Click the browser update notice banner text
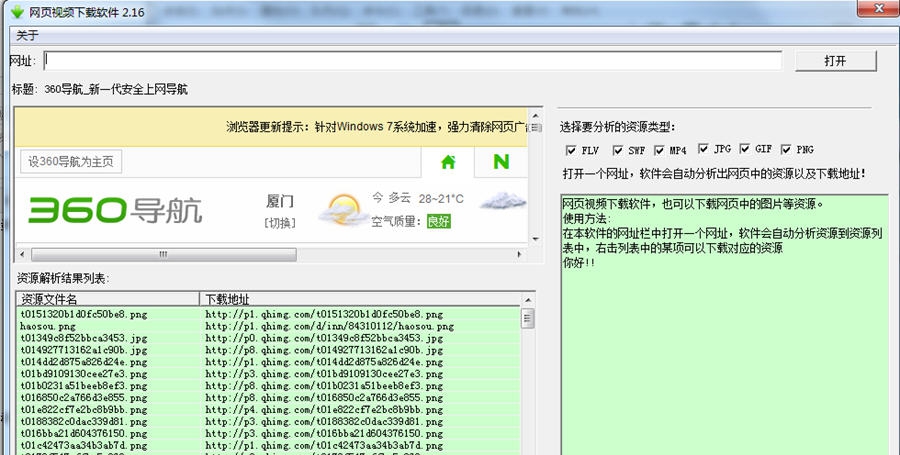 point(378,127)
